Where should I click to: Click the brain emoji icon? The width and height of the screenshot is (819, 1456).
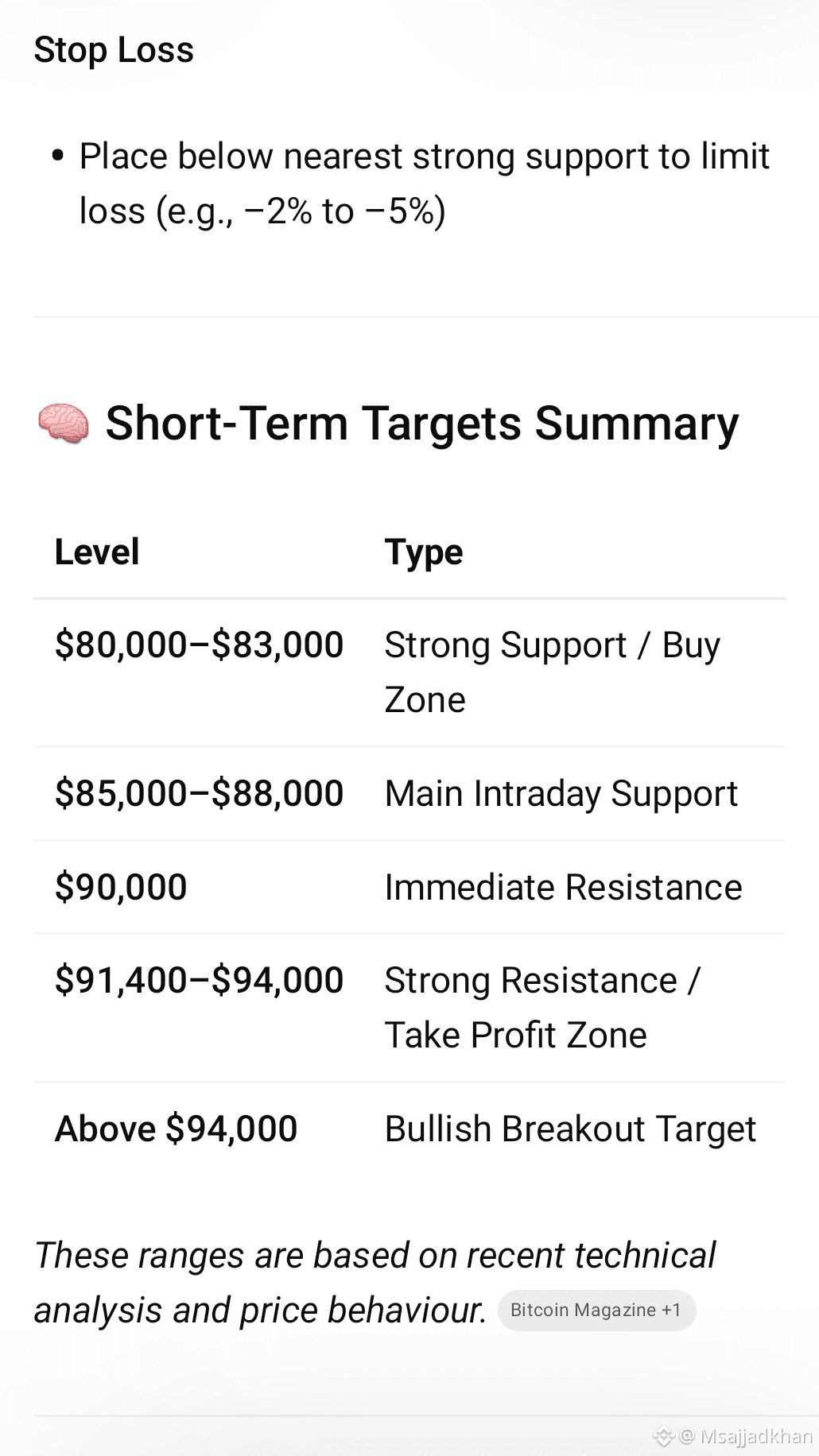point(63,424)
